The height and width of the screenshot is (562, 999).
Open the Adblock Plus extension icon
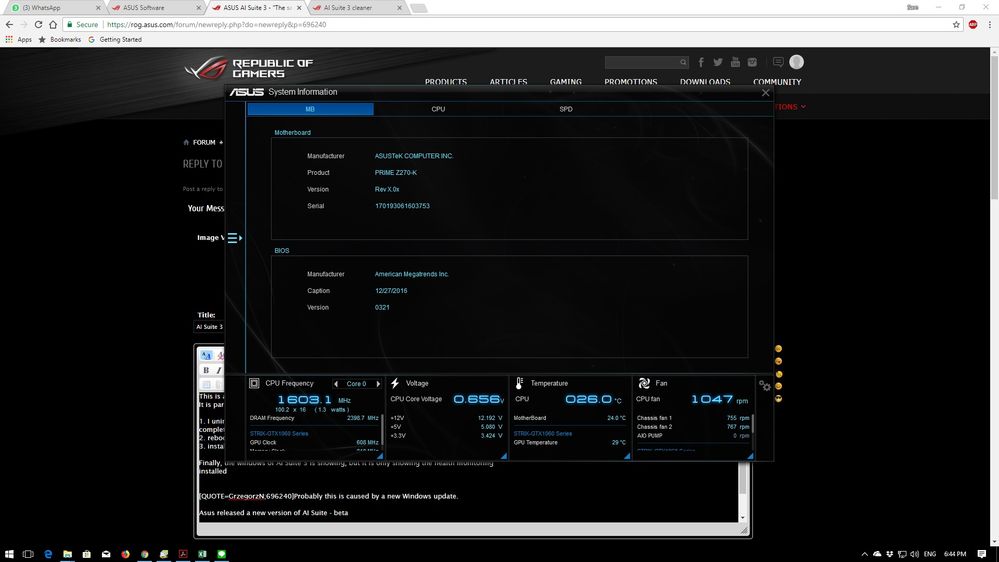(973, 24)
